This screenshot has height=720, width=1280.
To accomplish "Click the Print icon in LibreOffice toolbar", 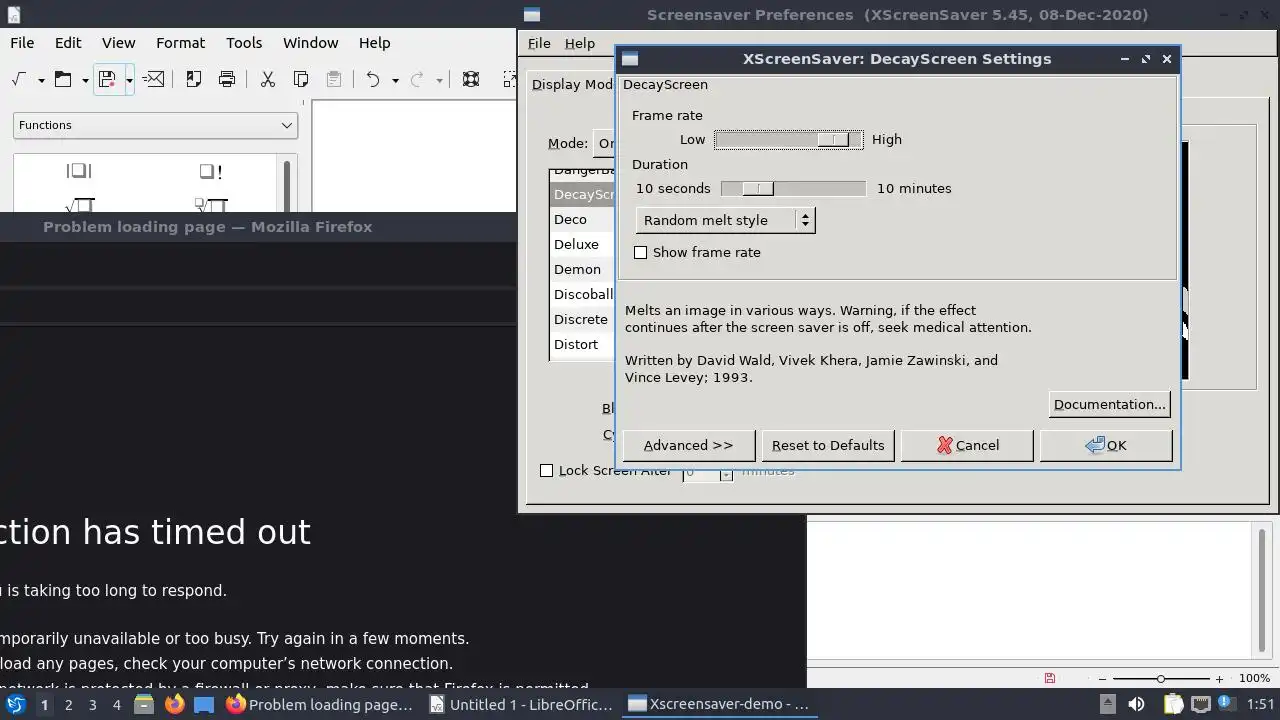I will click(x=227, y=79).
